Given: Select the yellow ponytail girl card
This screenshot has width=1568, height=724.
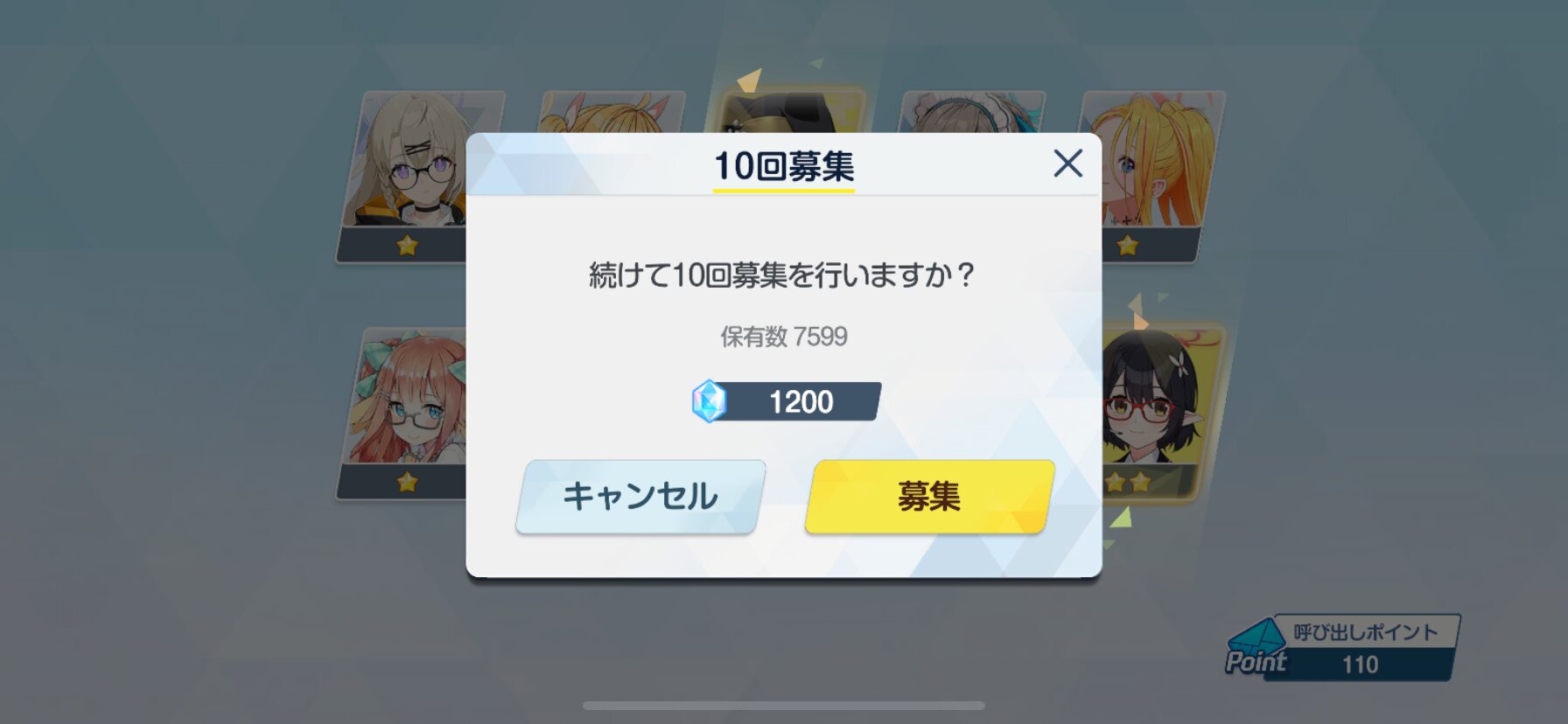Looking at the screenshot, I should click(x=1155, y=177).
